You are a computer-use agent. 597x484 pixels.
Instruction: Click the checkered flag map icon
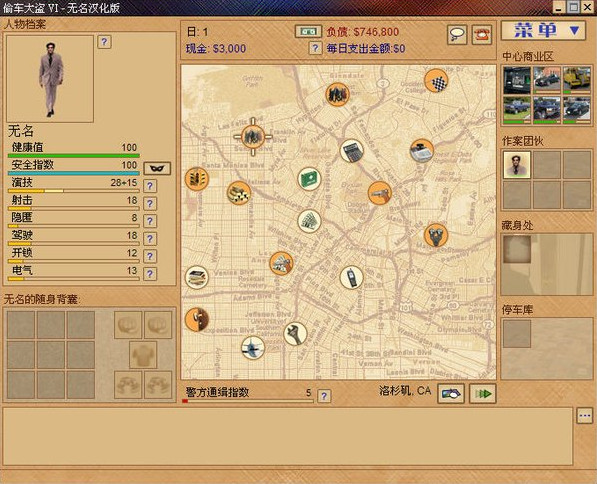[436, 81]
